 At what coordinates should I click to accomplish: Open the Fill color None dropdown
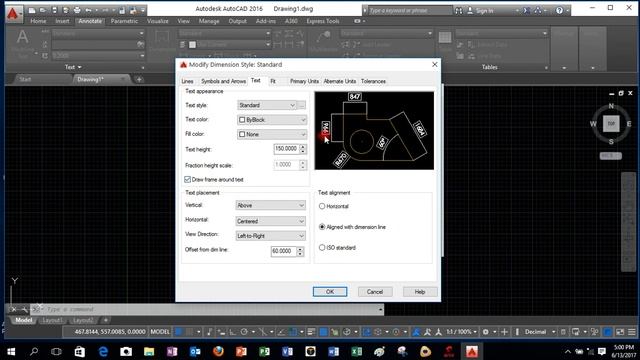(x=272, y=134)
